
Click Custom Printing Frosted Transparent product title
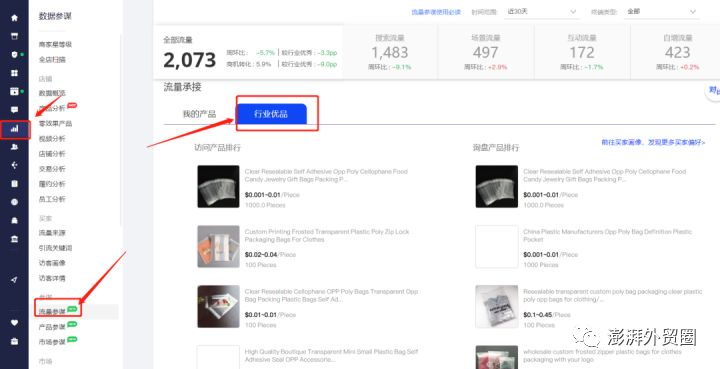coord(327,236)
